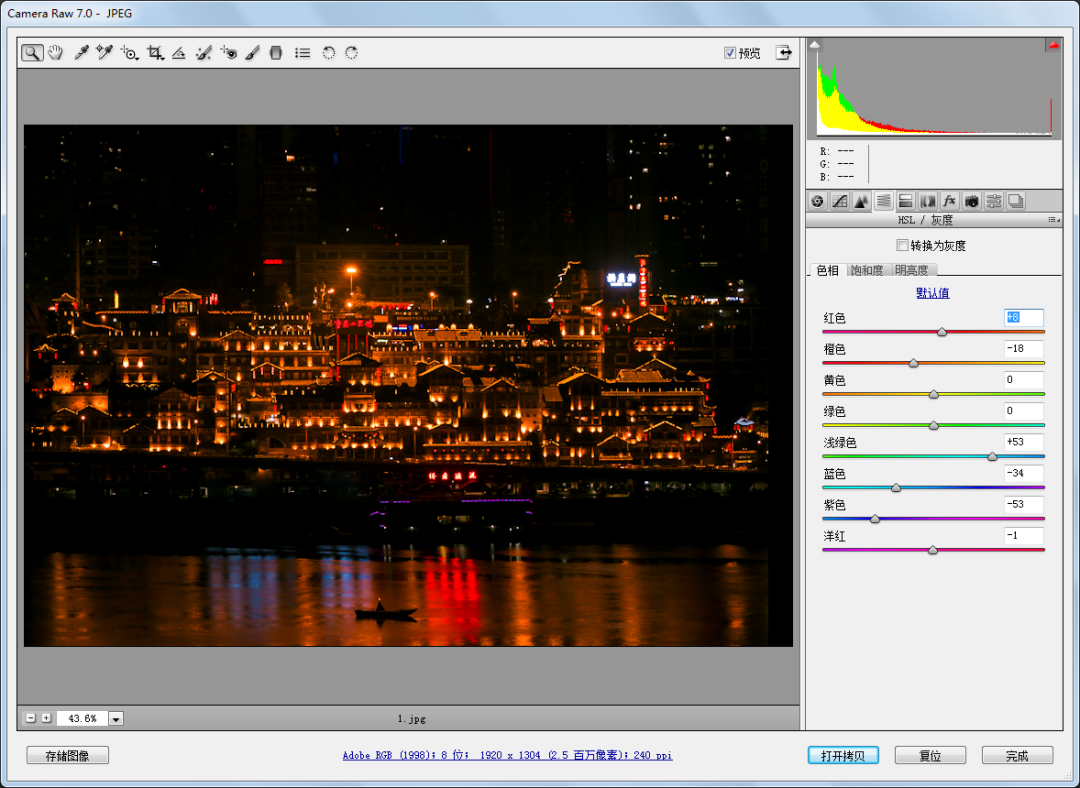Open the HSL / Grayscale panel icon
Screen dimensions: 1080x788
883,201
